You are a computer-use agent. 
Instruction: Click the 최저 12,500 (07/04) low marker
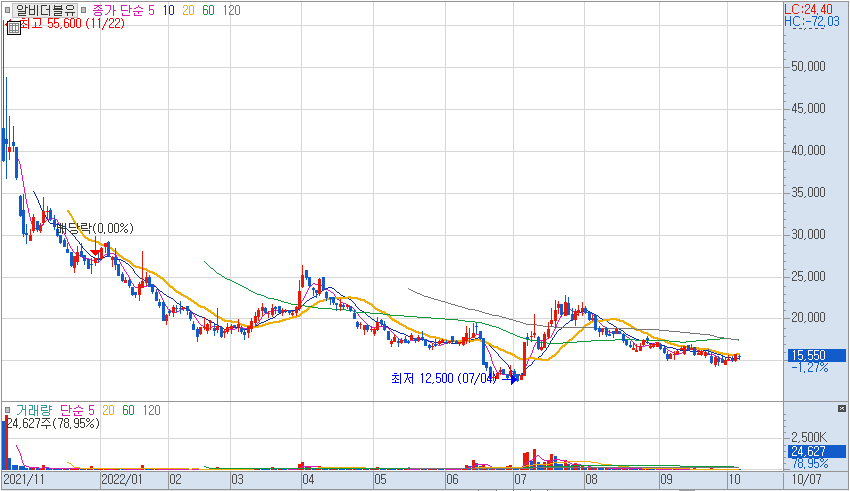click(x=444, y=378)
